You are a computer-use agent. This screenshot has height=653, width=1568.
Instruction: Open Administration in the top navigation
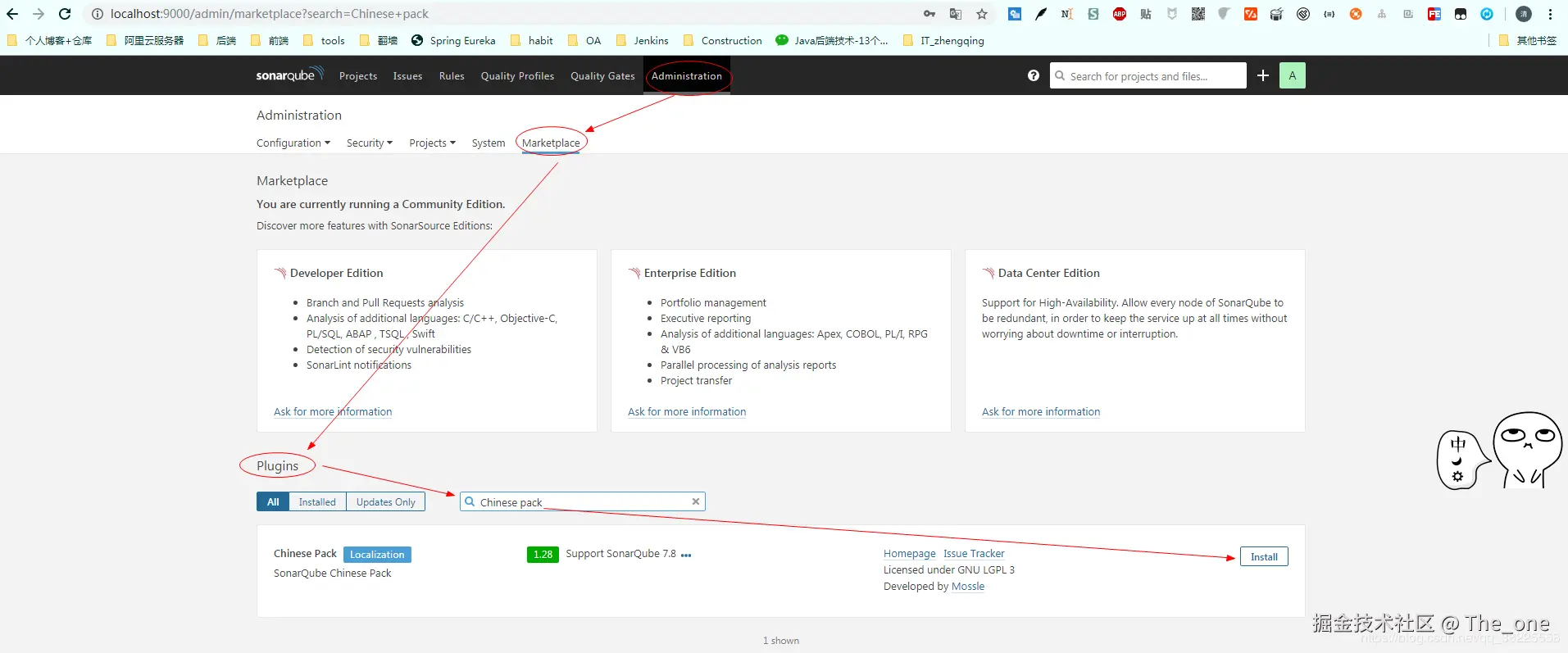[x=687, y=75]
